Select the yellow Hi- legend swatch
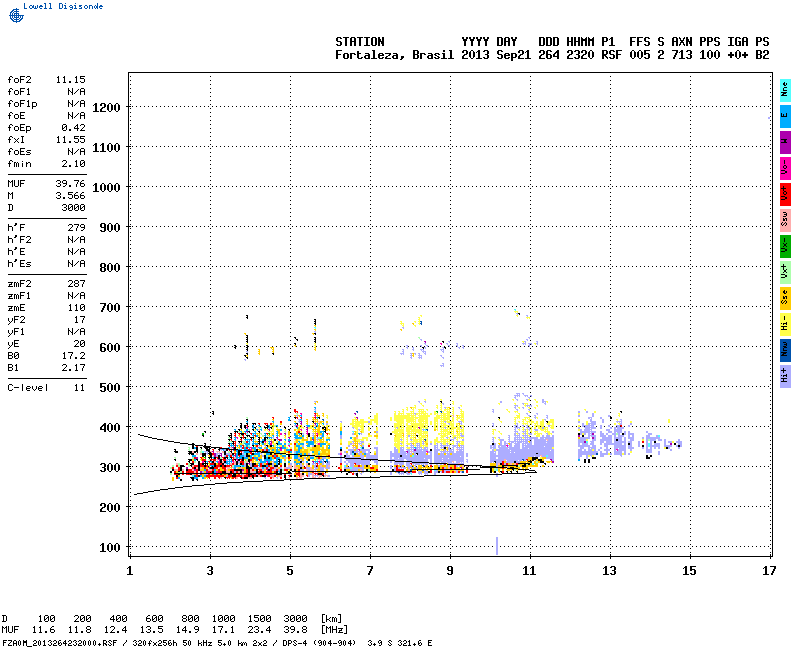Viewport: 800px width, 650px height. click(785, 324)
